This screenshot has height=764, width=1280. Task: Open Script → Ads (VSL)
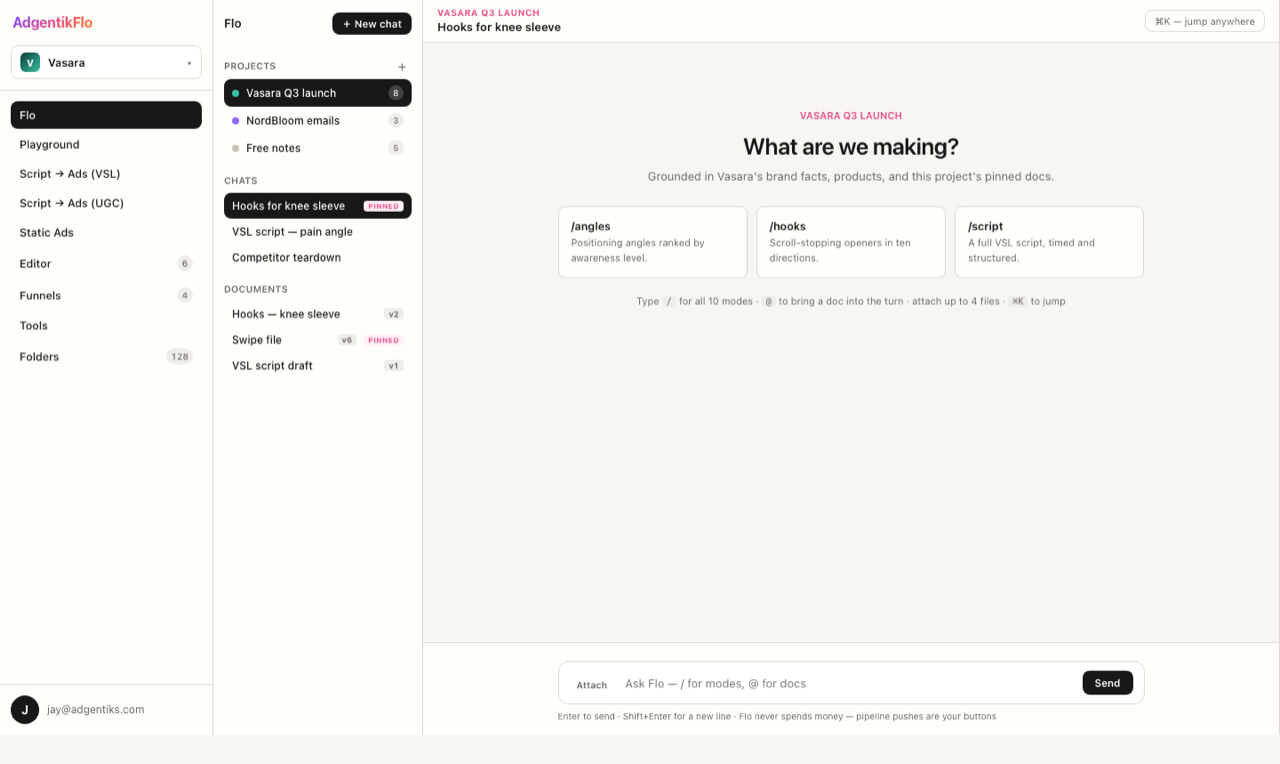point(106,173)
